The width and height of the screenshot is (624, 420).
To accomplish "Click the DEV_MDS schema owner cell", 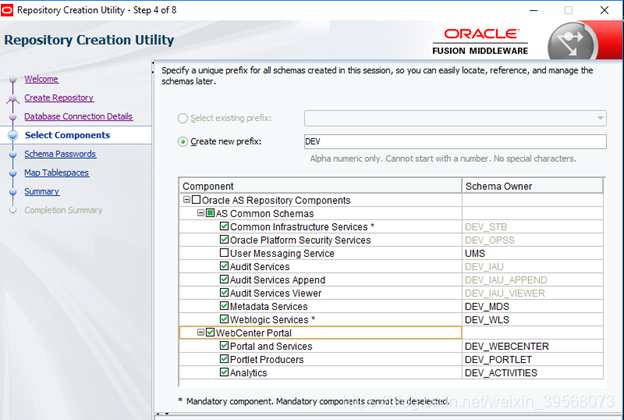I will [x=532, y=307].
